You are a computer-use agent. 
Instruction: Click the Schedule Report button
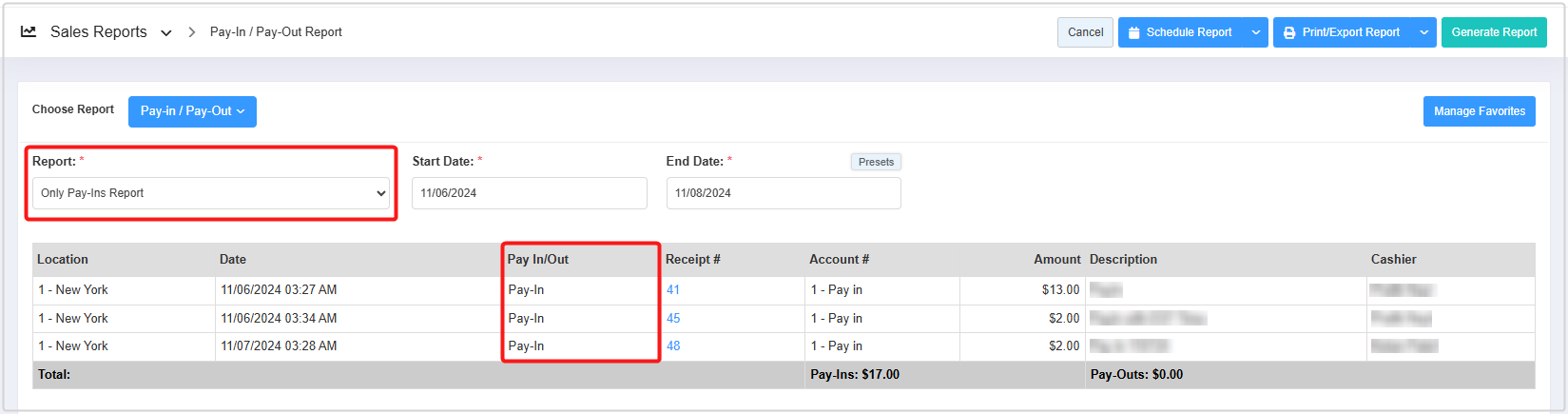tap(1180, 32)
